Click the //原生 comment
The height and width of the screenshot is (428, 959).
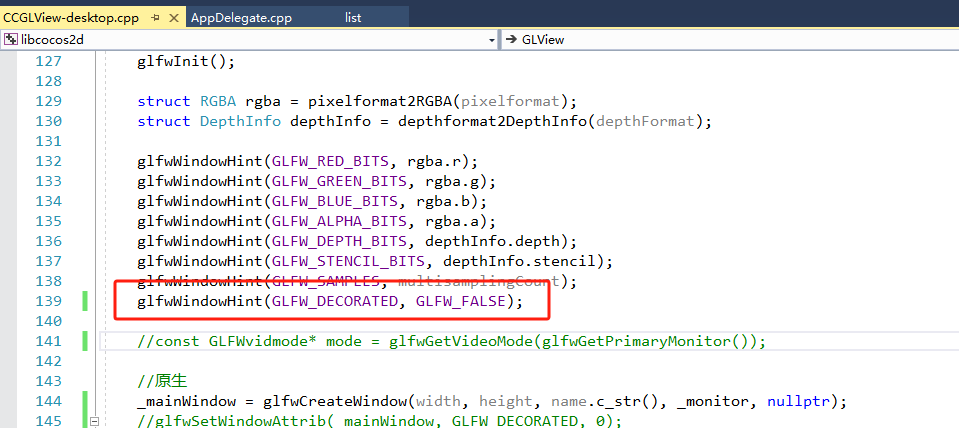[x=161, y=382]
